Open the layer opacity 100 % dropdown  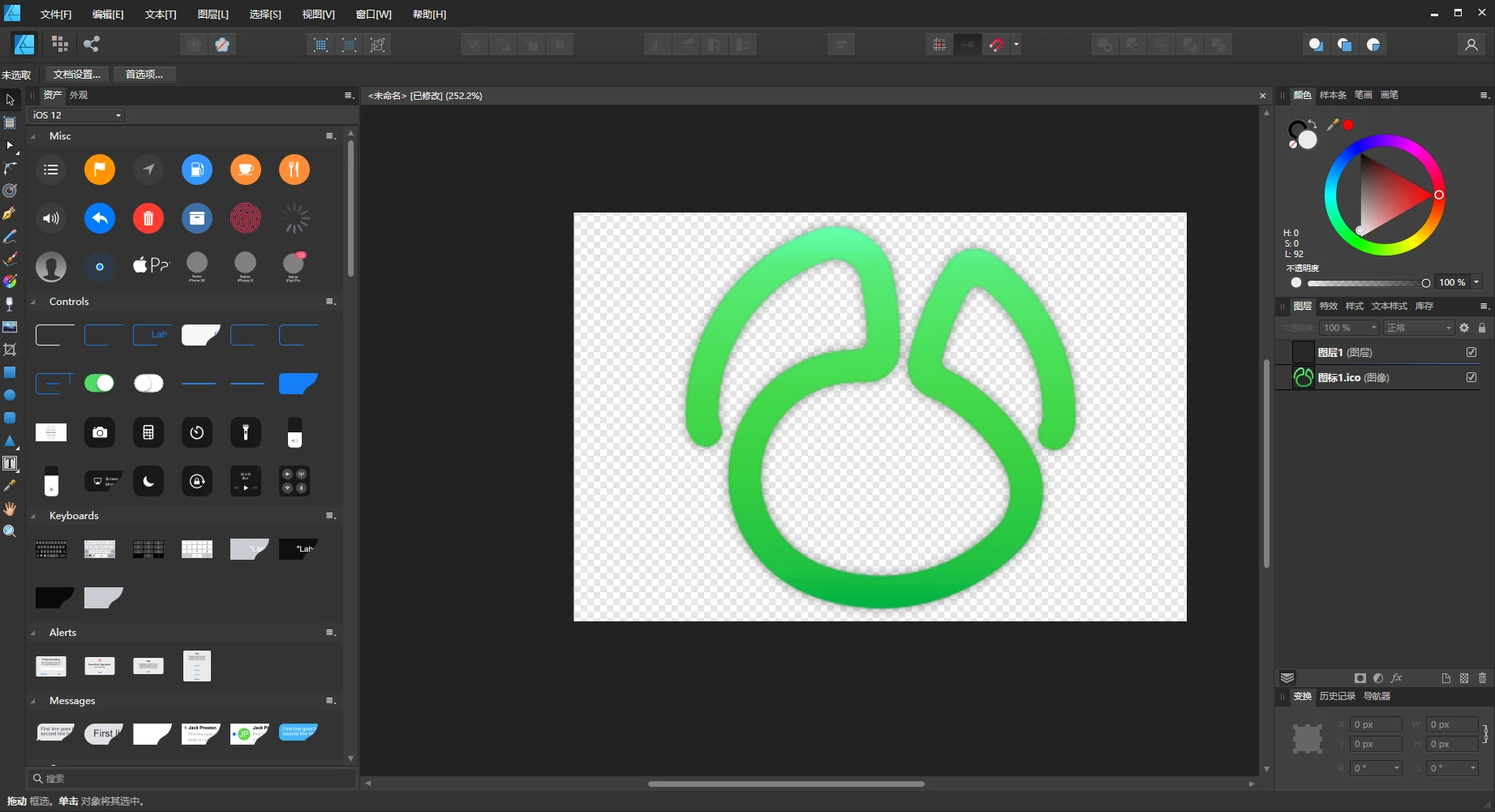click(1350, 328)
